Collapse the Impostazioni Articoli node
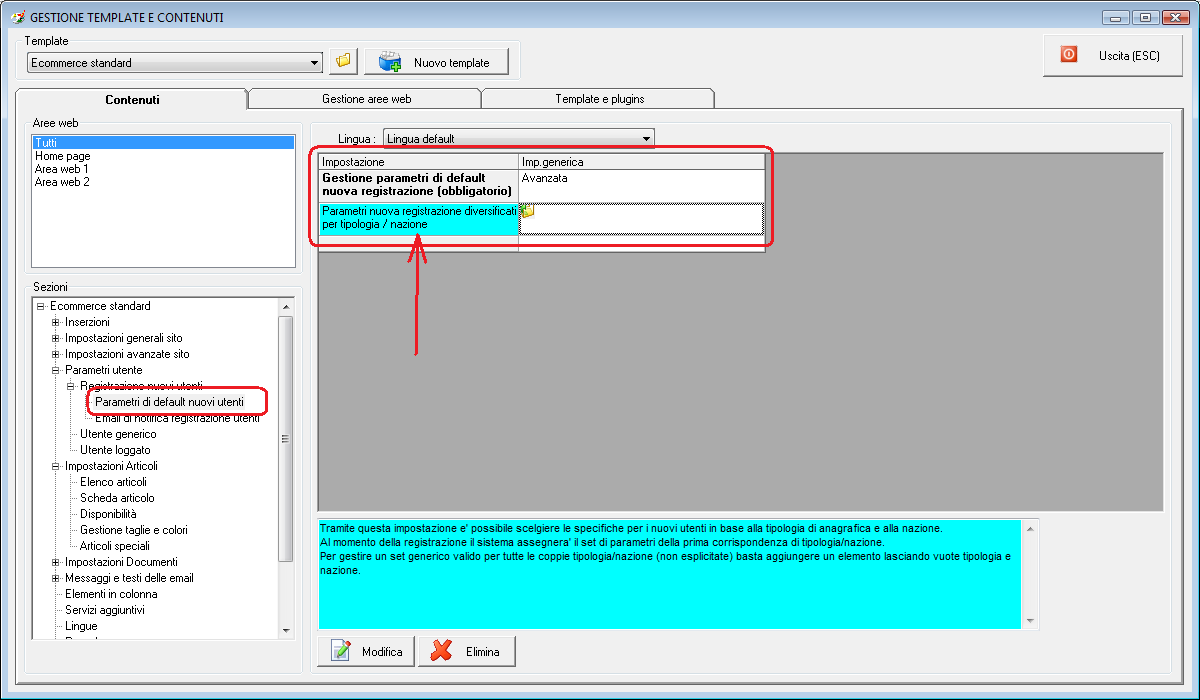This screenshot has height=700, width=1200. click(56, 466)
